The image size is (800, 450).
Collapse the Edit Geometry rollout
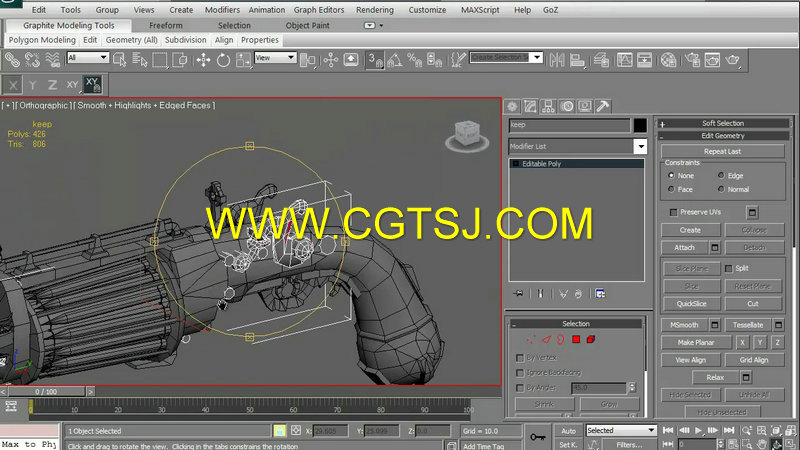click(x=723, y=136)
